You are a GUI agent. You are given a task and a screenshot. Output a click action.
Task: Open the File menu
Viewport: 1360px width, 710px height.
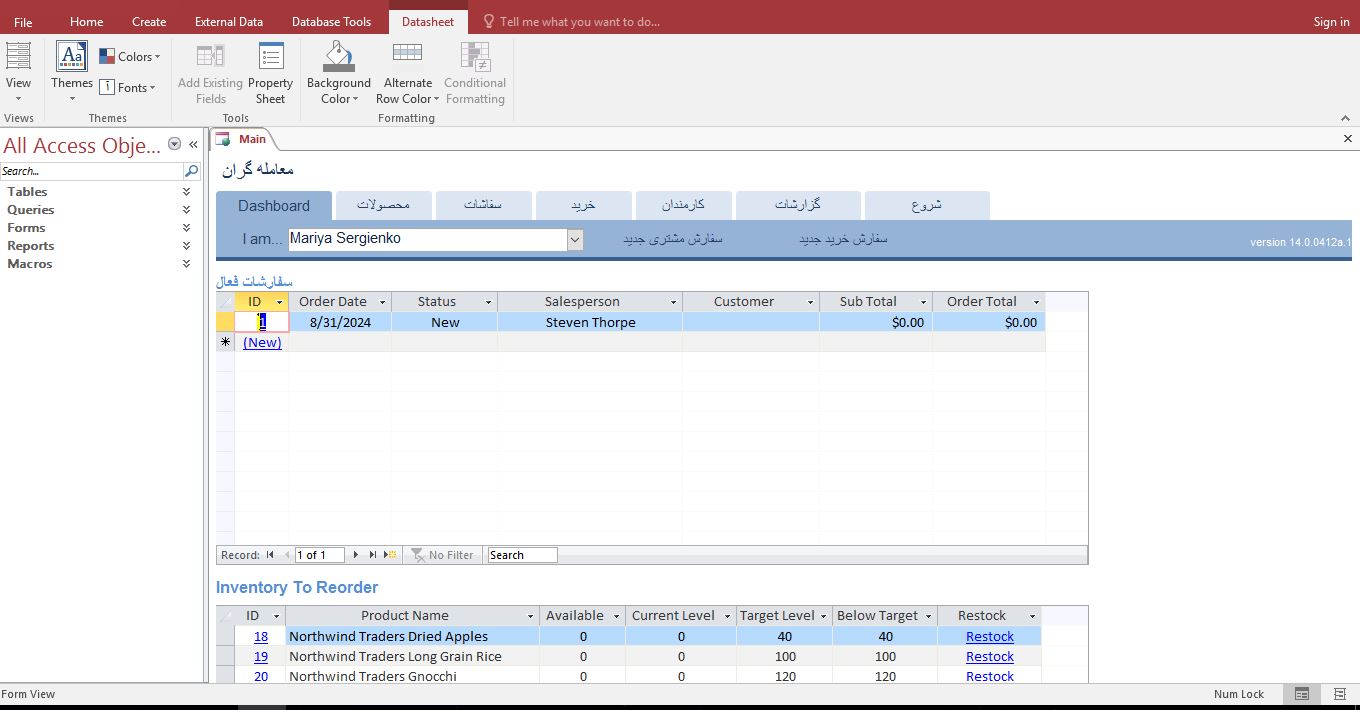(23, 21)
